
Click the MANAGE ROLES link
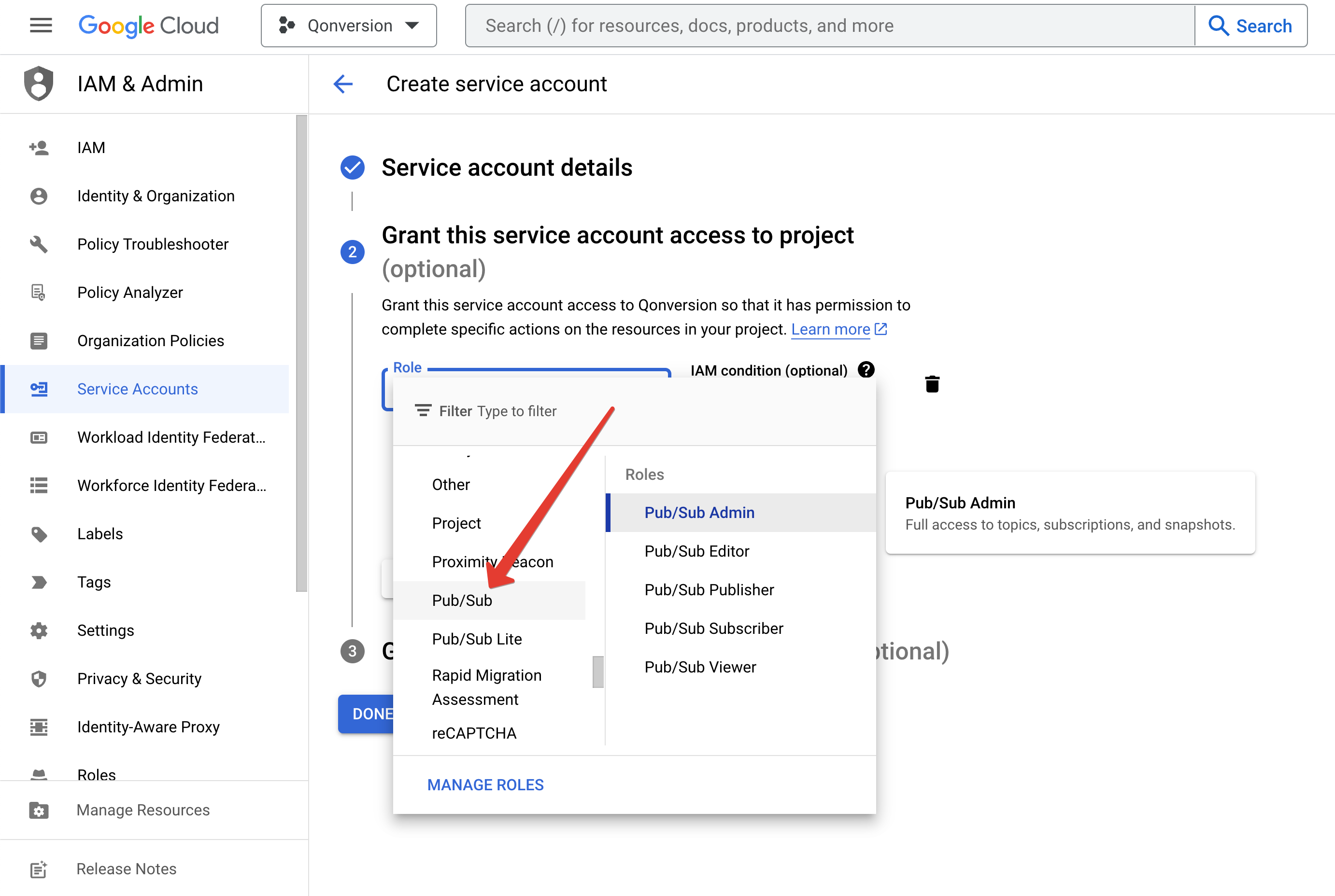pos(485,784)
